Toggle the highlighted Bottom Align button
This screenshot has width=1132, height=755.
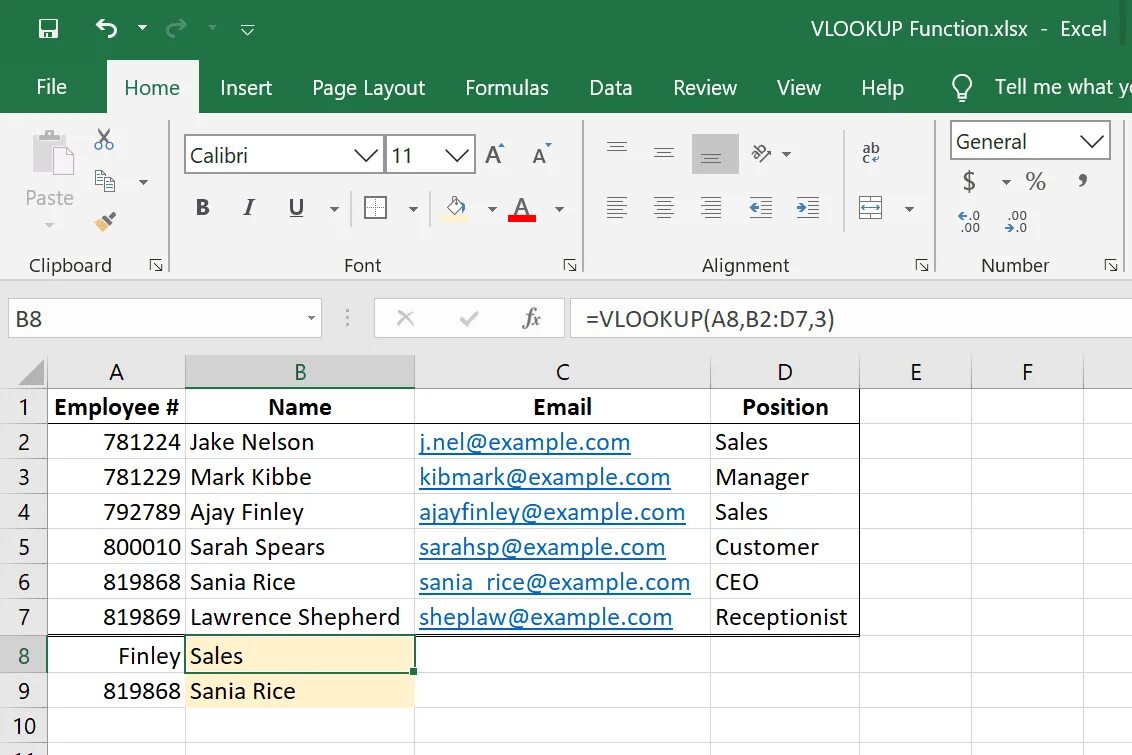[715, 154]
